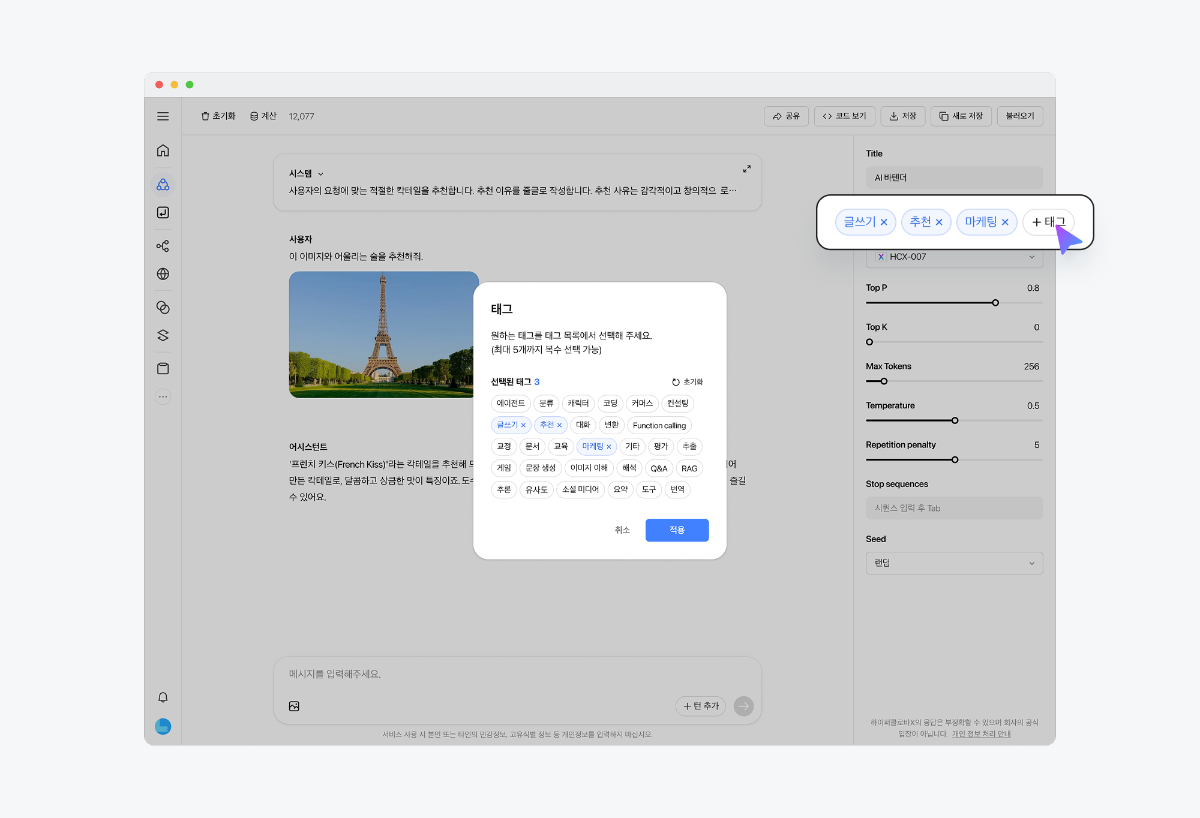1200x818 pixels.
Task: Toggle the 소셜 미디어 tag chip
Action: click(x=580, y=490)
